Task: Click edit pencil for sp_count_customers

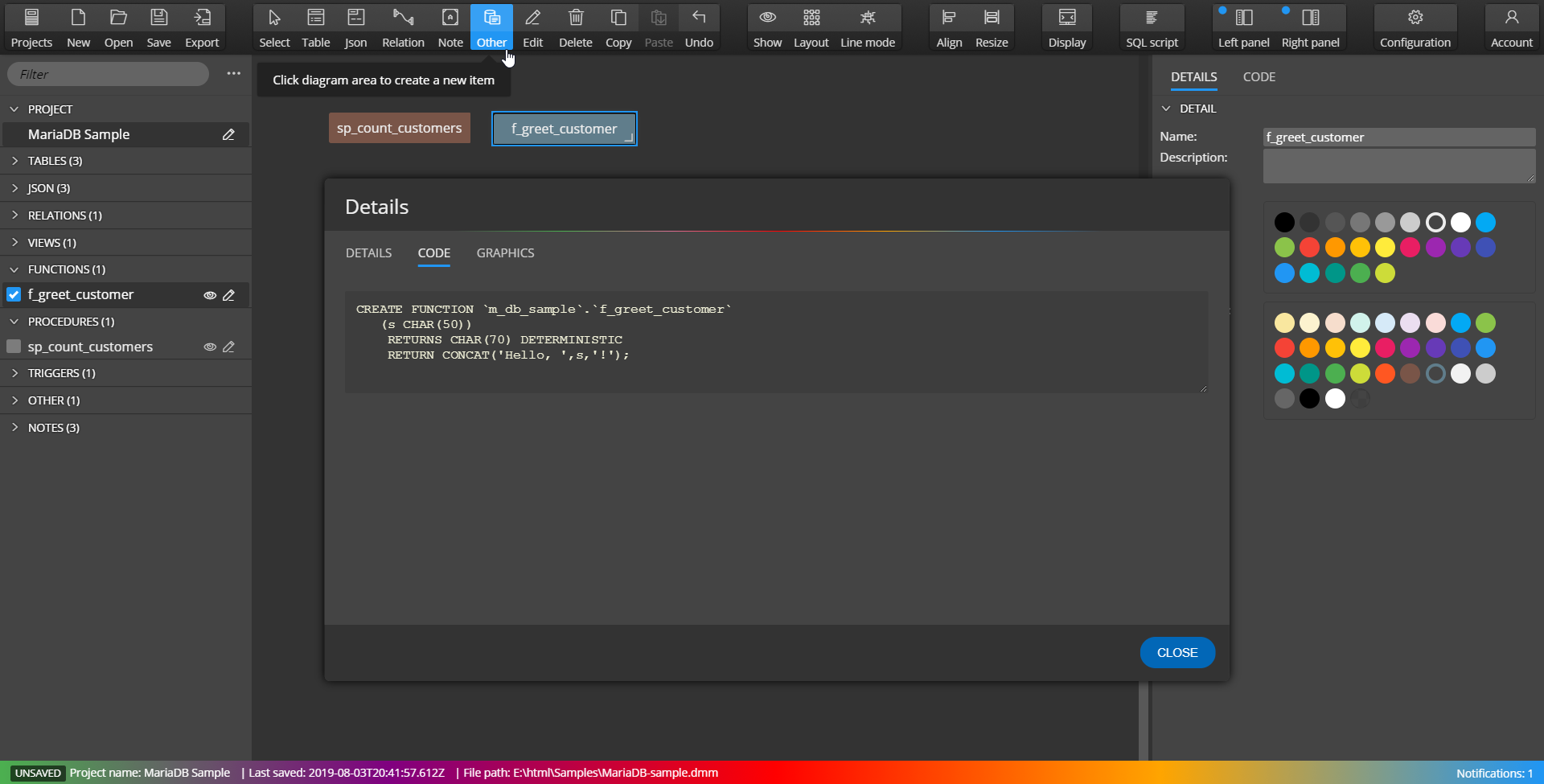Action: (x=228, y=347)
